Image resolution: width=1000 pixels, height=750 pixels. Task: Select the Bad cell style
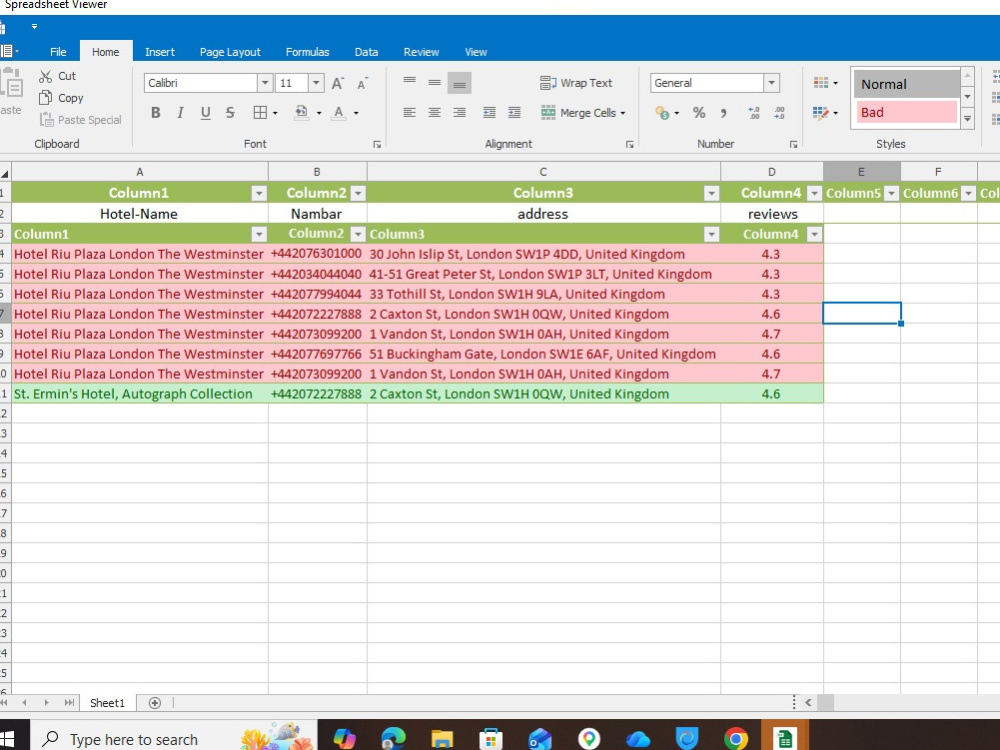(x=906, y=112)
